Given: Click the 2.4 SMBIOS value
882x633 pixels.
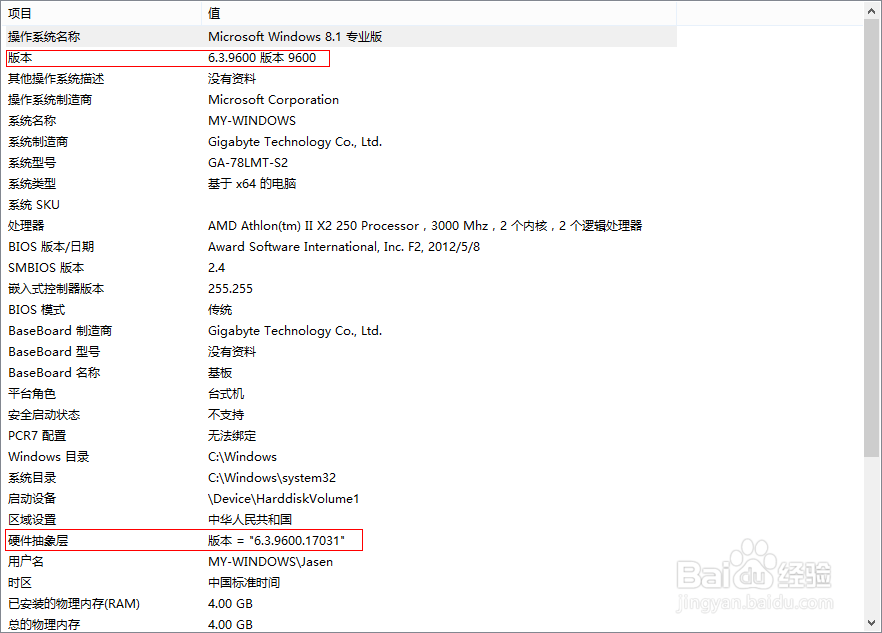Looking at the screenshot, I should (x=217, y=268).
